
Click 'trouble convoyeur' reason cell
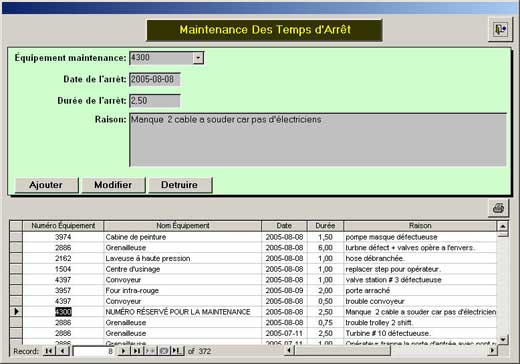(420, 301)
